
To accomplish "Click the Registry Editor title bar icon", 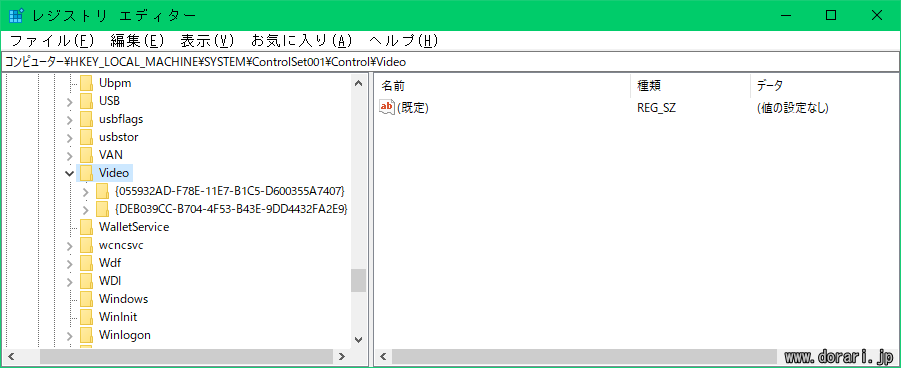I will [x=16, y=16].
